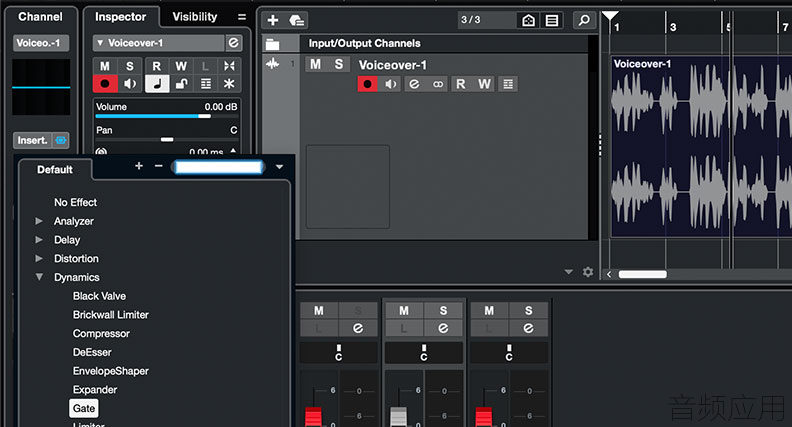Open auto fades settings icon in Inspector

point(229,66)
